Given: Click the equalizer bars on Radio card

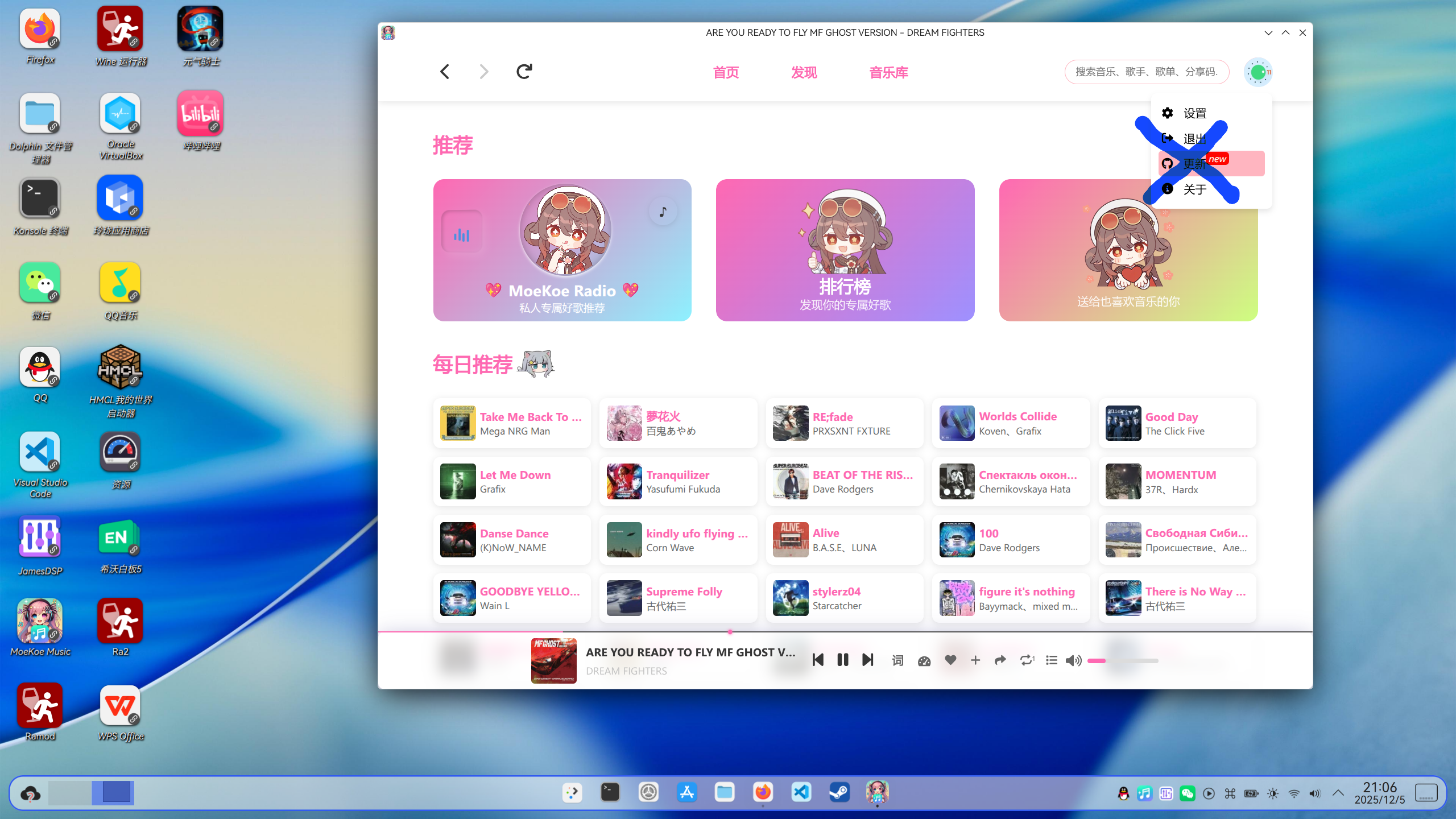Looking at the screenshot, I should click(462, 232).
